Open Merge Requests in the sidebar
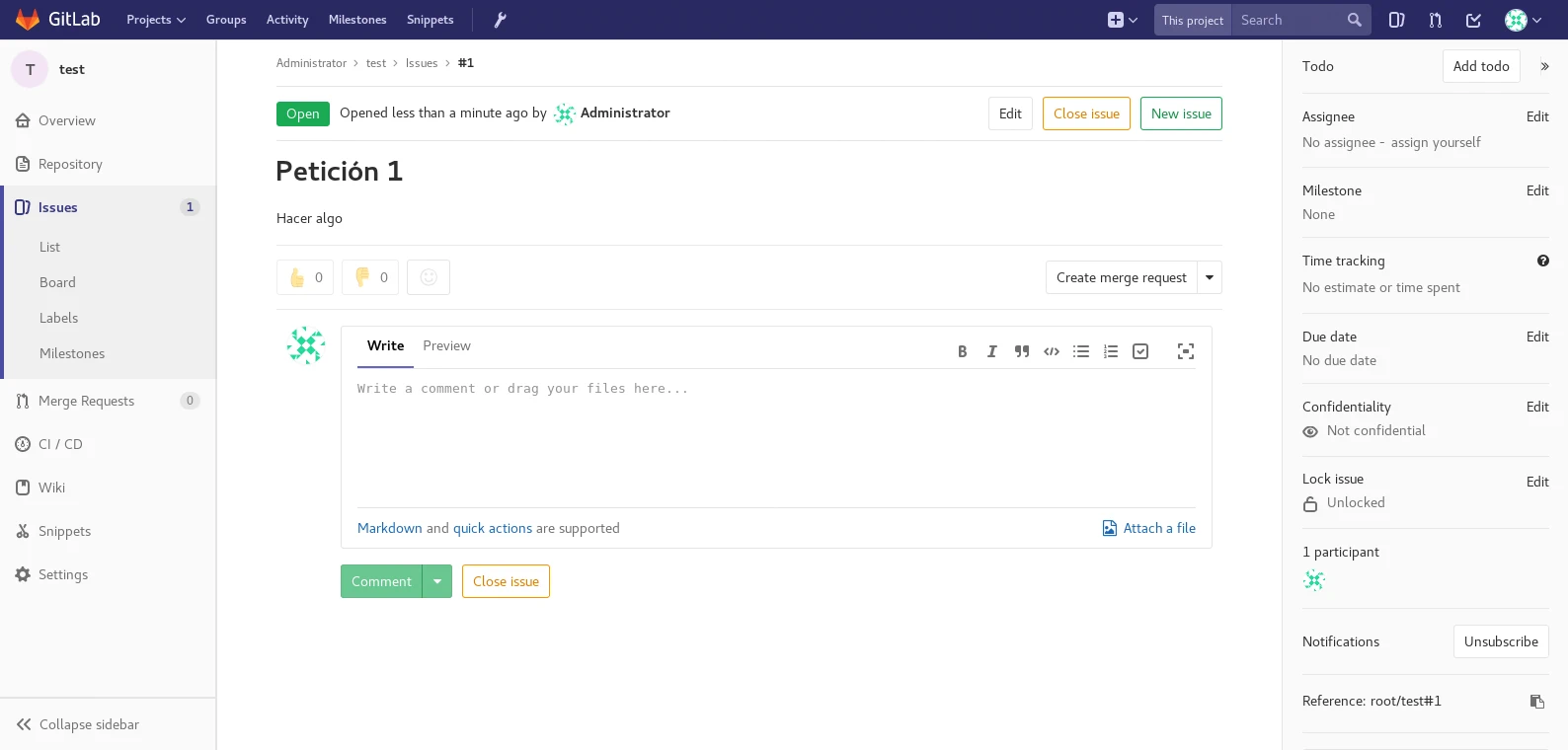The height and width of the screenshot is (750, 1568). (86, 401)
